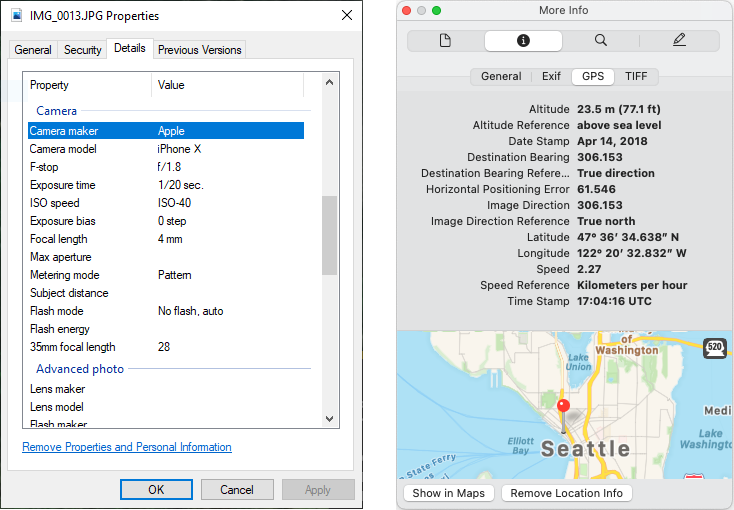
Task: Click the red map pin on Seattle
Action: (x=563, y=407)
